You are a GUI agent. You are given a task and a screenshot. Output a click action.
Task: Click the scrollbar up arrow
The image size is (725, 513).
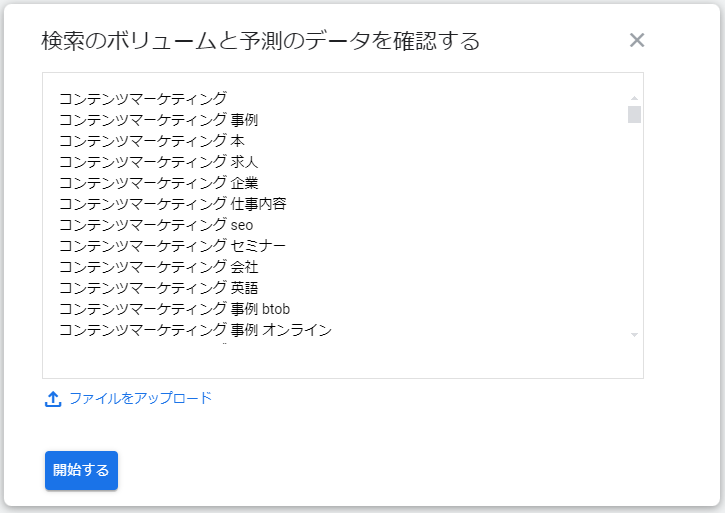point(634,97)
